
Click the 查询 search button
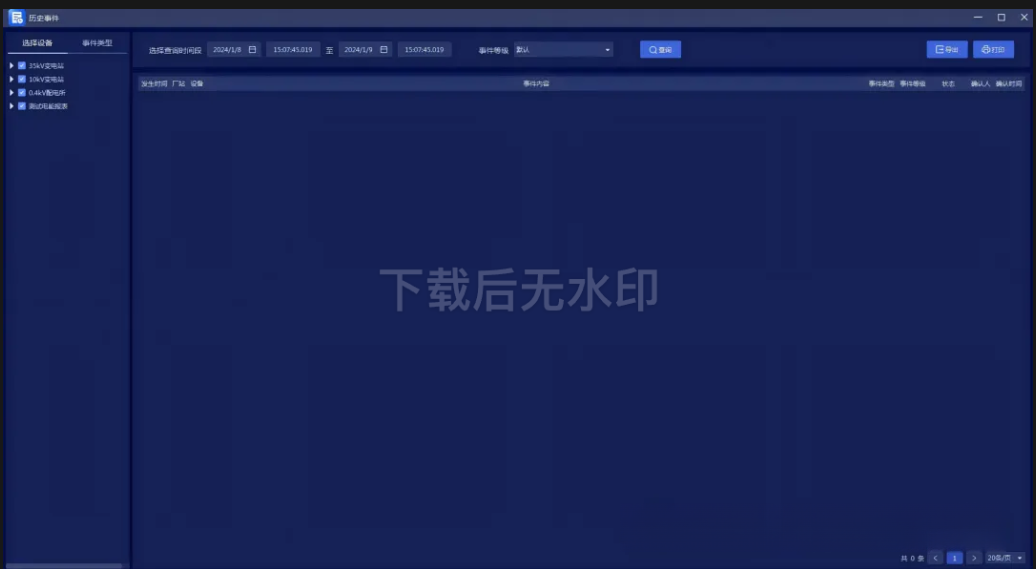pyautogui.click(x=660, y=49)
